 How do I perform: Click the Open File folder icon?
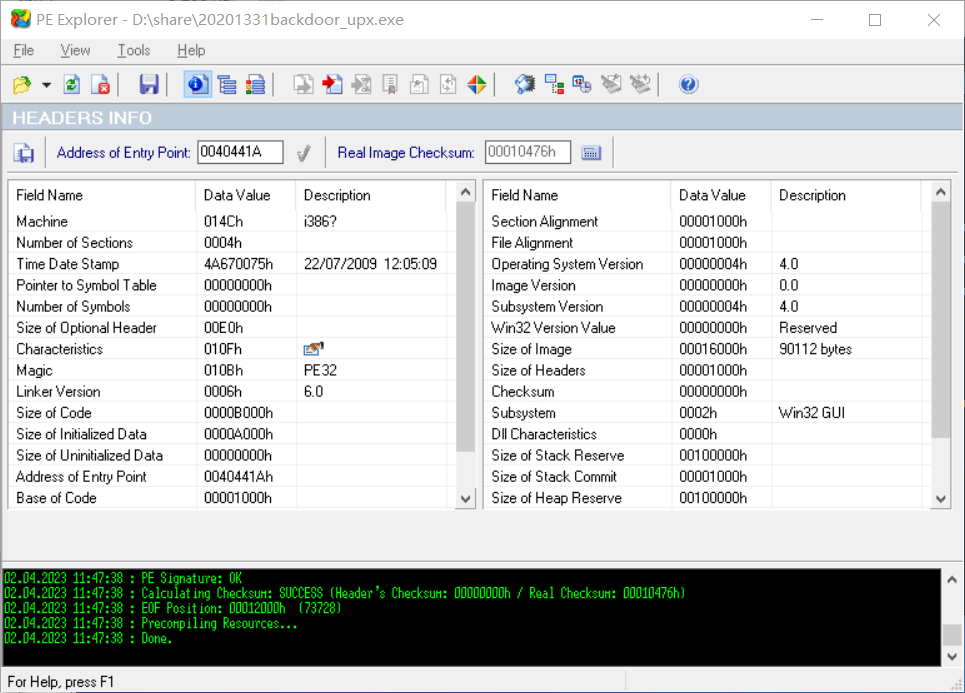(x=22, y=84)
